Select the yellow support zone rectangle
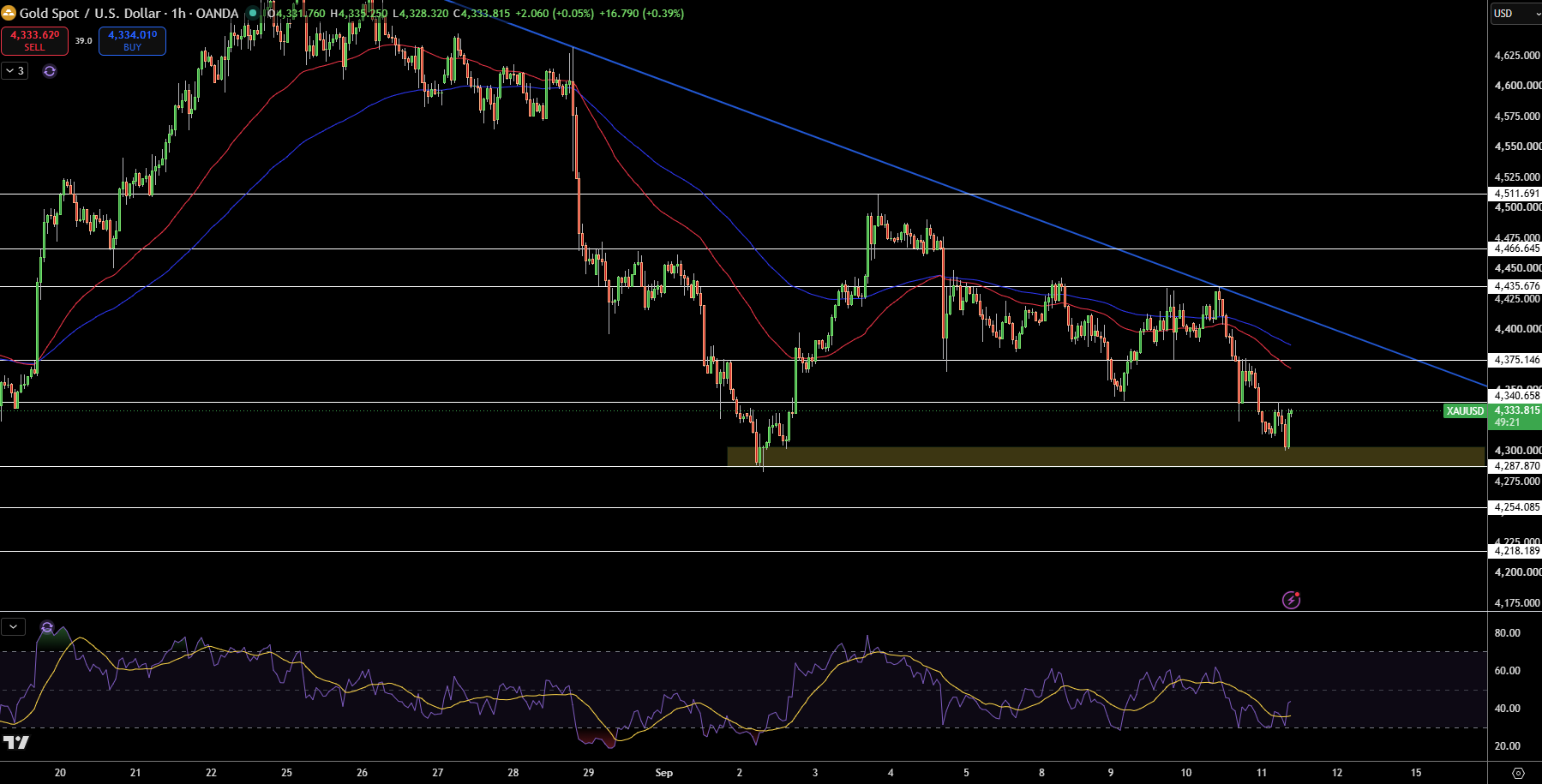 point(1106,457)
